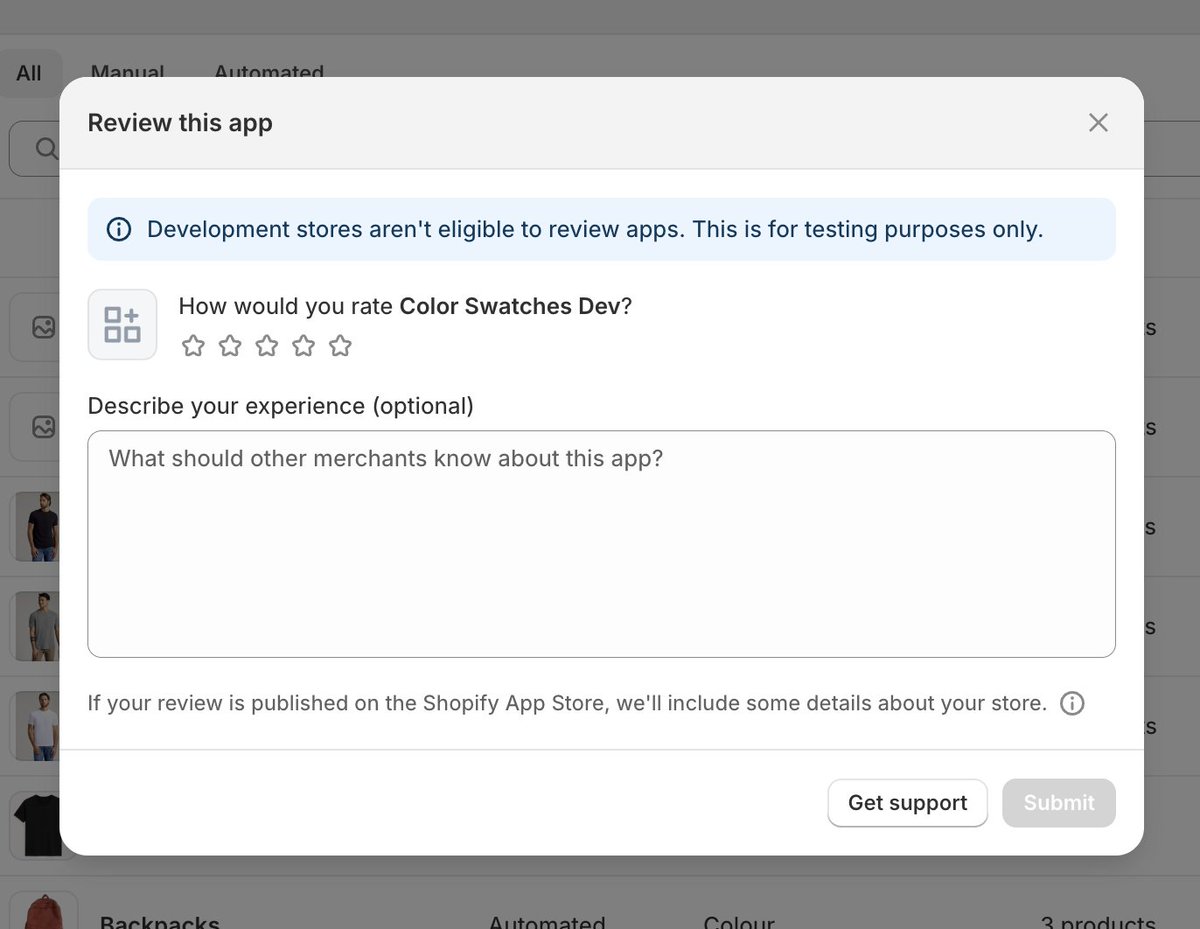Click the black t-shirt thumbnail behind dialog
Image resolution: width=1200 pixels, height=929 pixels.
pyautogui.click(x=36, y=825)
